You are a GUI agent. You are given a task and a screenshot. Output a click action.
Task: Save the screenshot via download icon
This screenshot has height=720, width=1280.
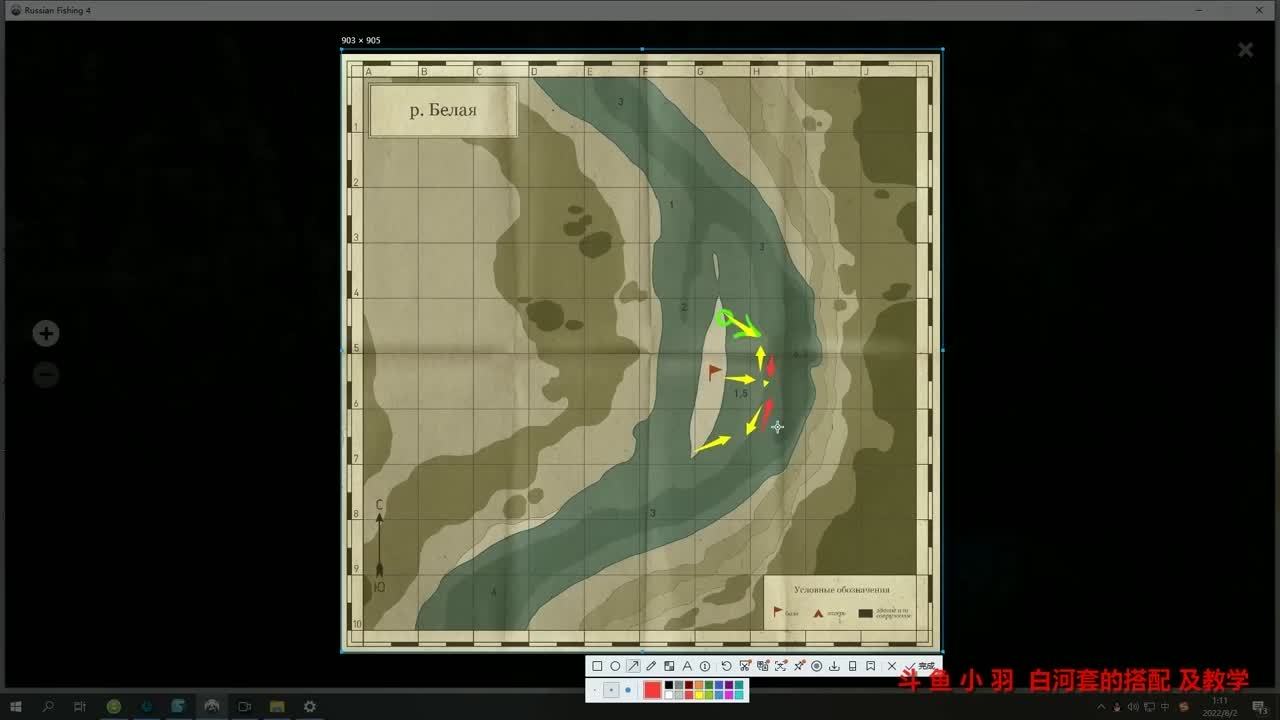(834, 666)
